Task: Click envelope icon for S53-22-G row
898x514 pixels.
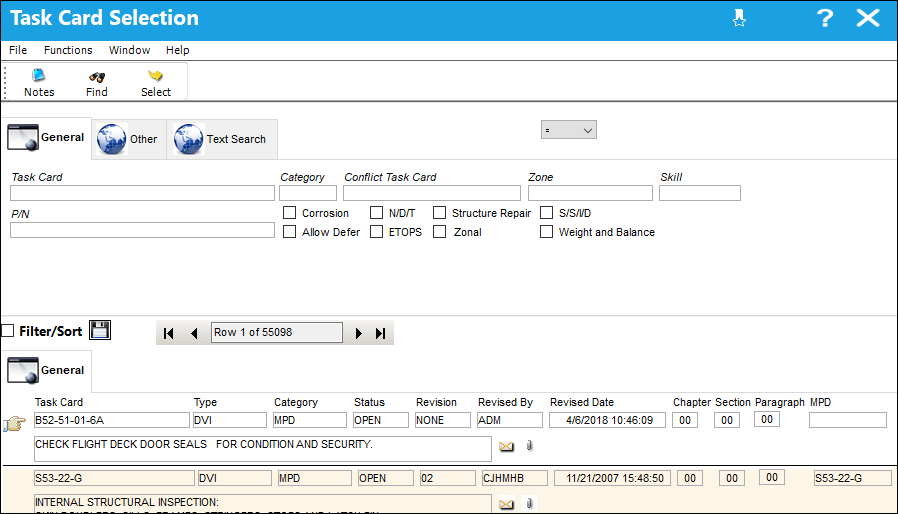Action: click(x=506, y=504)
